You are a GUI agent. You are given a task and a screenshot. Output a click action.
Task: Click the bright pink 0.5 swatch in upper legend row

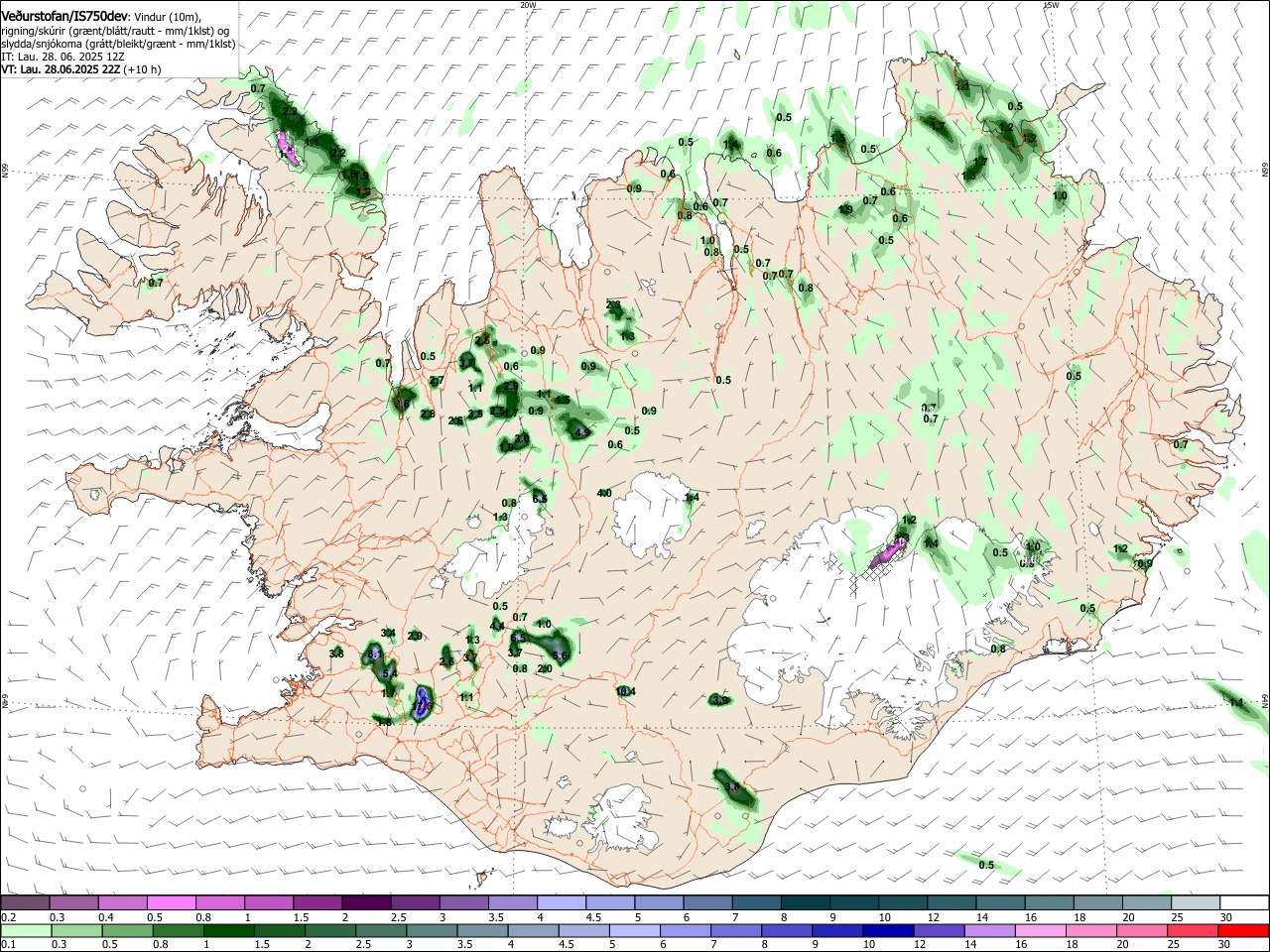point(171,903)
